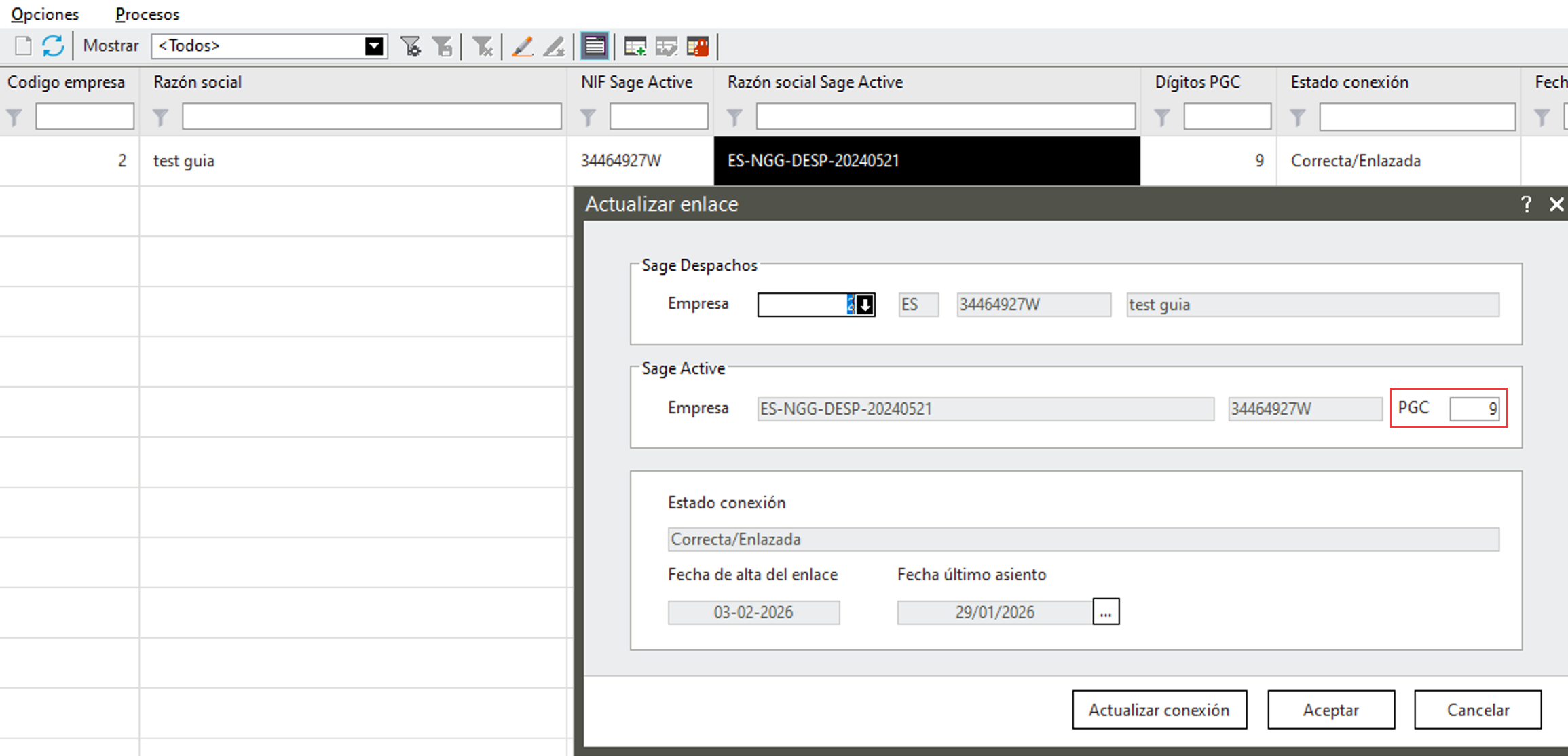Click the new document toolbar icon
Viewport: 1568px width, 756px height.
click(x=23, y=46)
